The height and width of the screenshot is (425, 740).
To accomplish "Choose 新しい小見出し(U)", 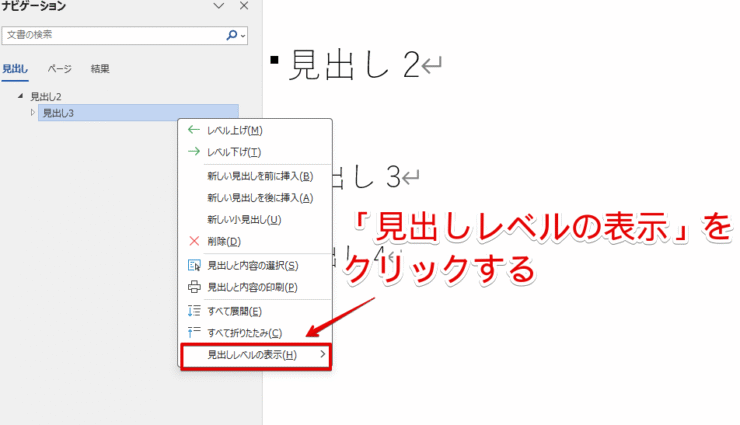I will point(255,219).
